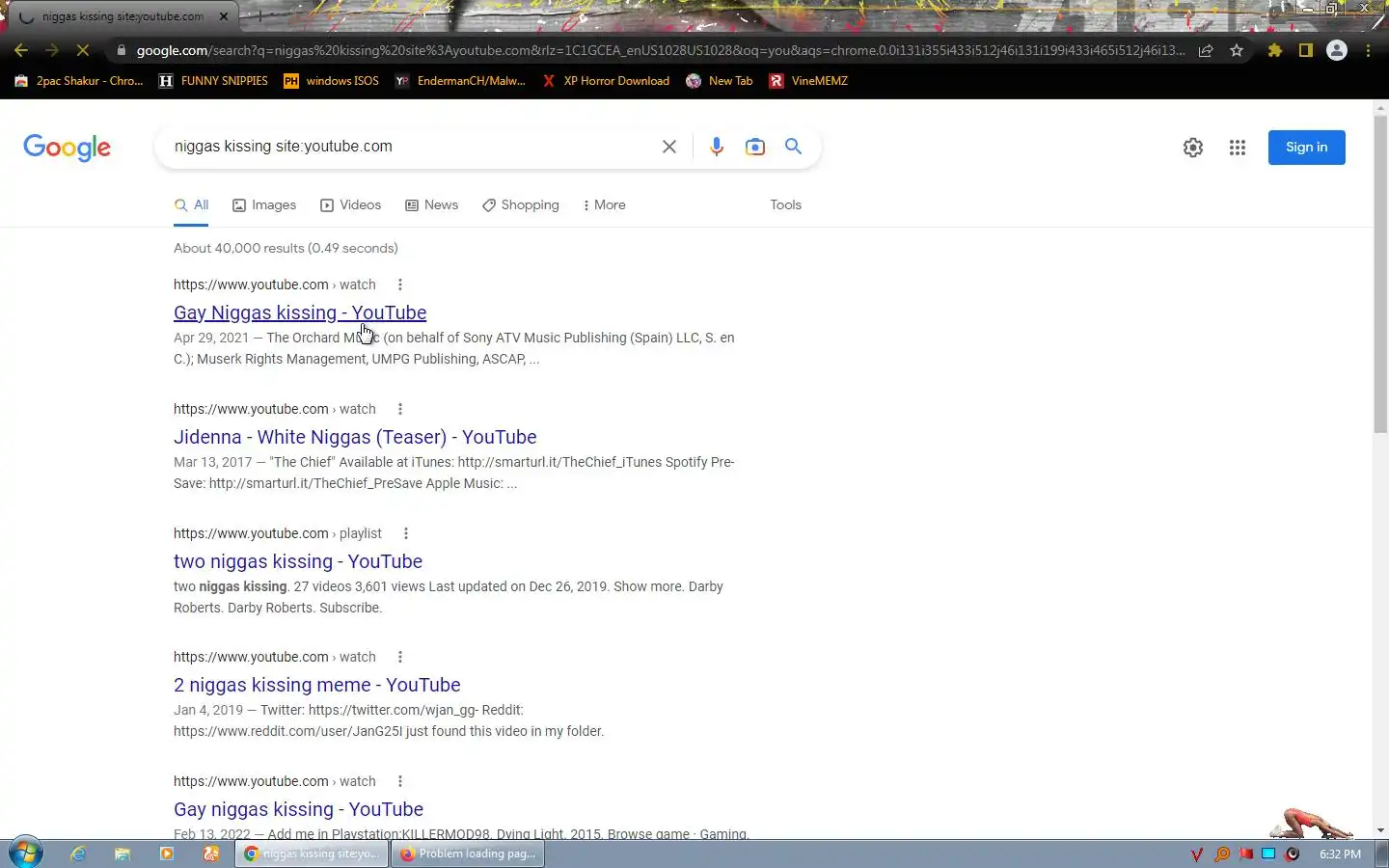This screenshot has width=1389, height=868.
Task: Open three-dot menu beside the playlist URL
Action: click(405, 533)
